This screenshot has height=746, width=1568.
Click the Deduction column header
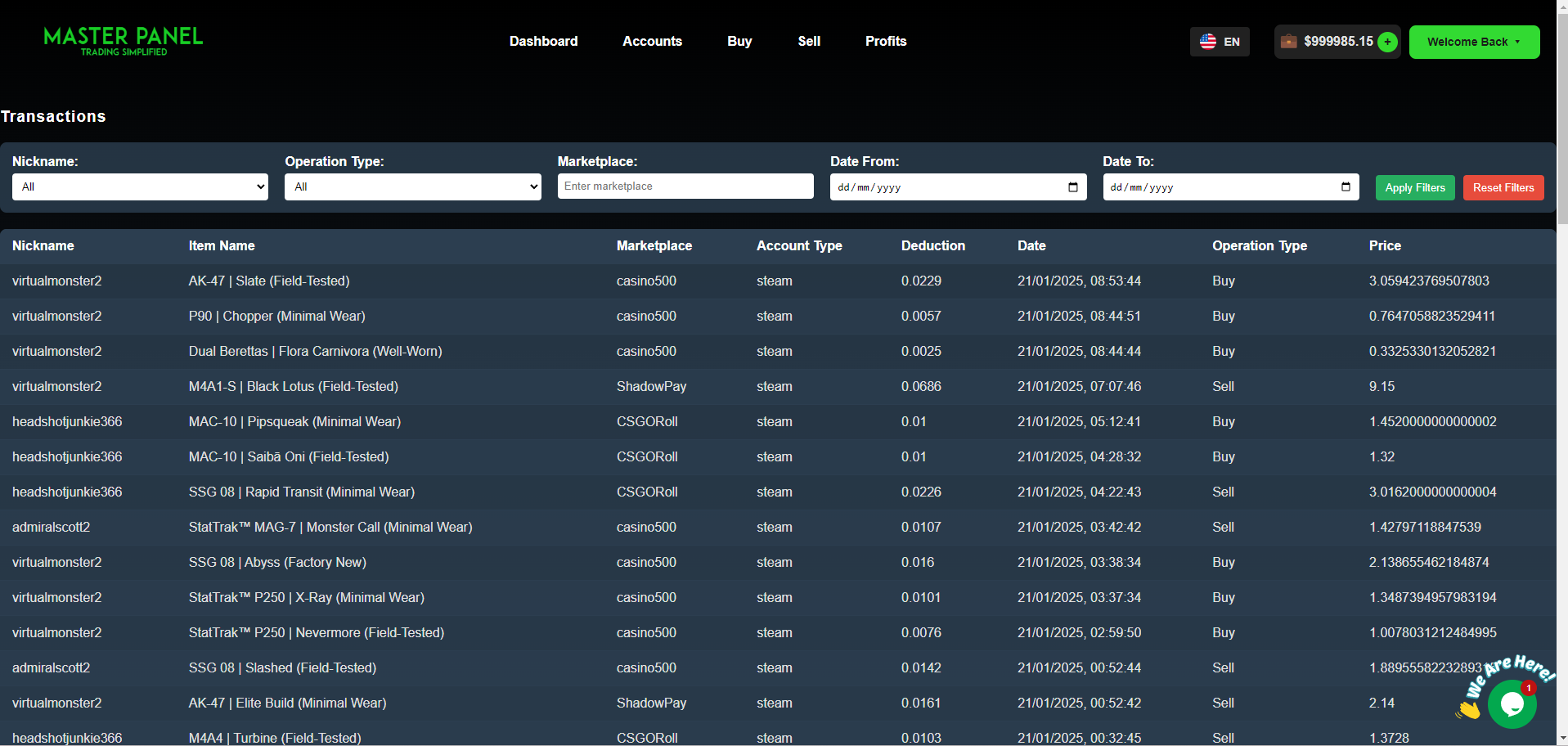click(x=933, y=245)
